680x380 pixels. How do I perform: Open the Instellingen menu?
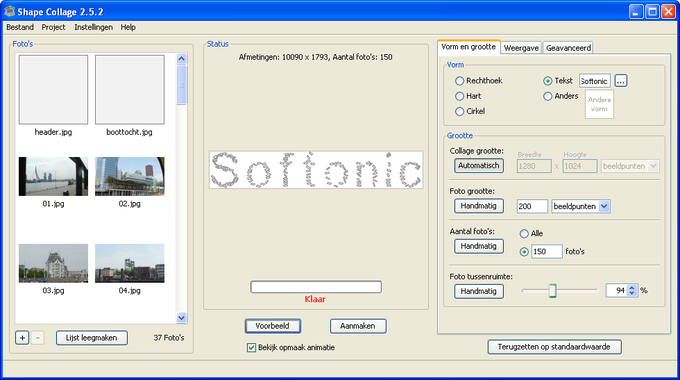coord(93,27)
